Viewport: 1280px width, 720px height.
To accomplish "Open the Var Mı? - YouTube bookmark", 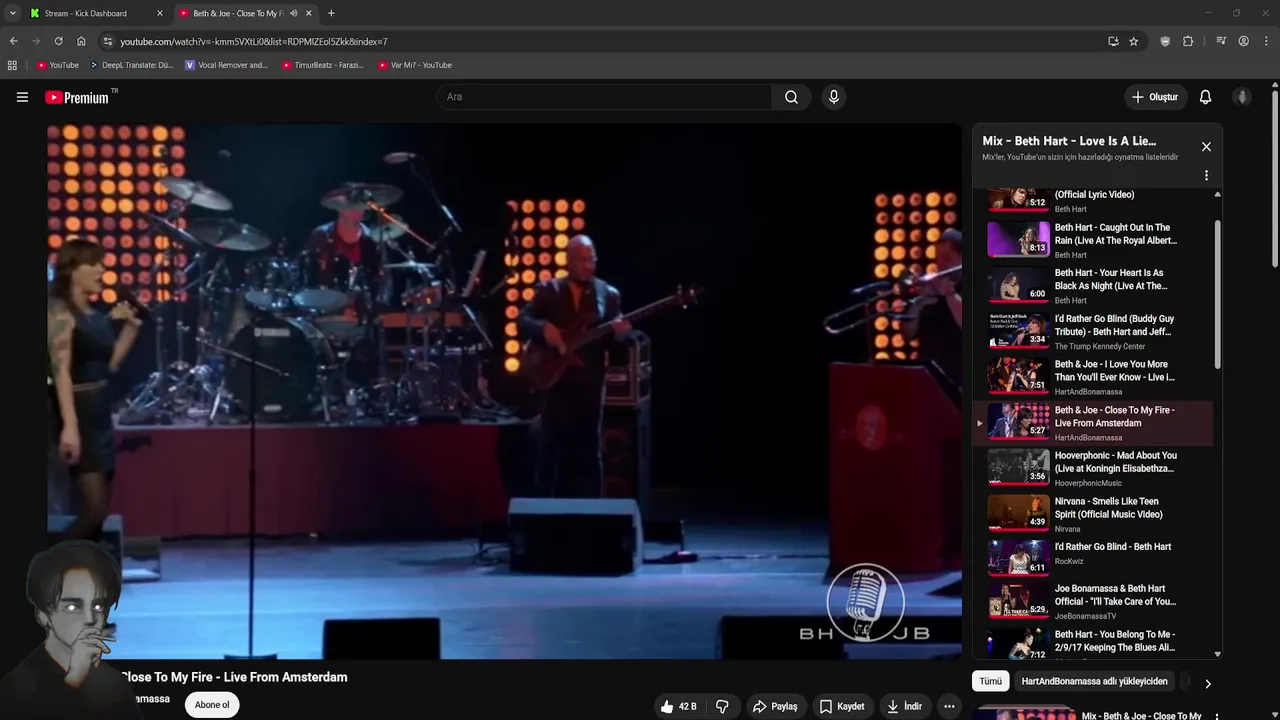I will tap(414, 65).
